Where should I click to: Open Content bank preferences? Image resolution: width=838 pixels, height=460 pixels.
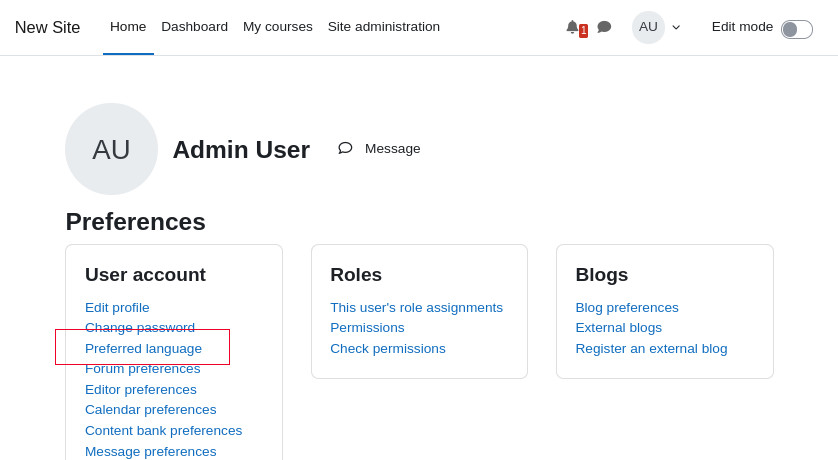[163, 431]
